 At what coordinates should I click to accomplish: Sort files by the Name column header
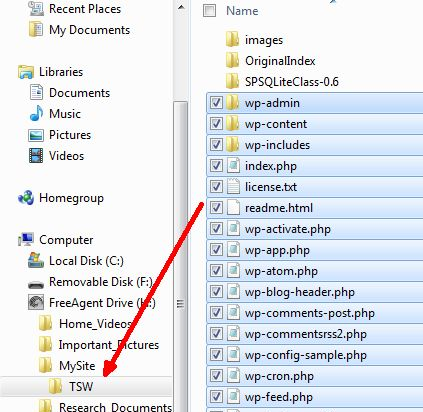click(242, 11)
